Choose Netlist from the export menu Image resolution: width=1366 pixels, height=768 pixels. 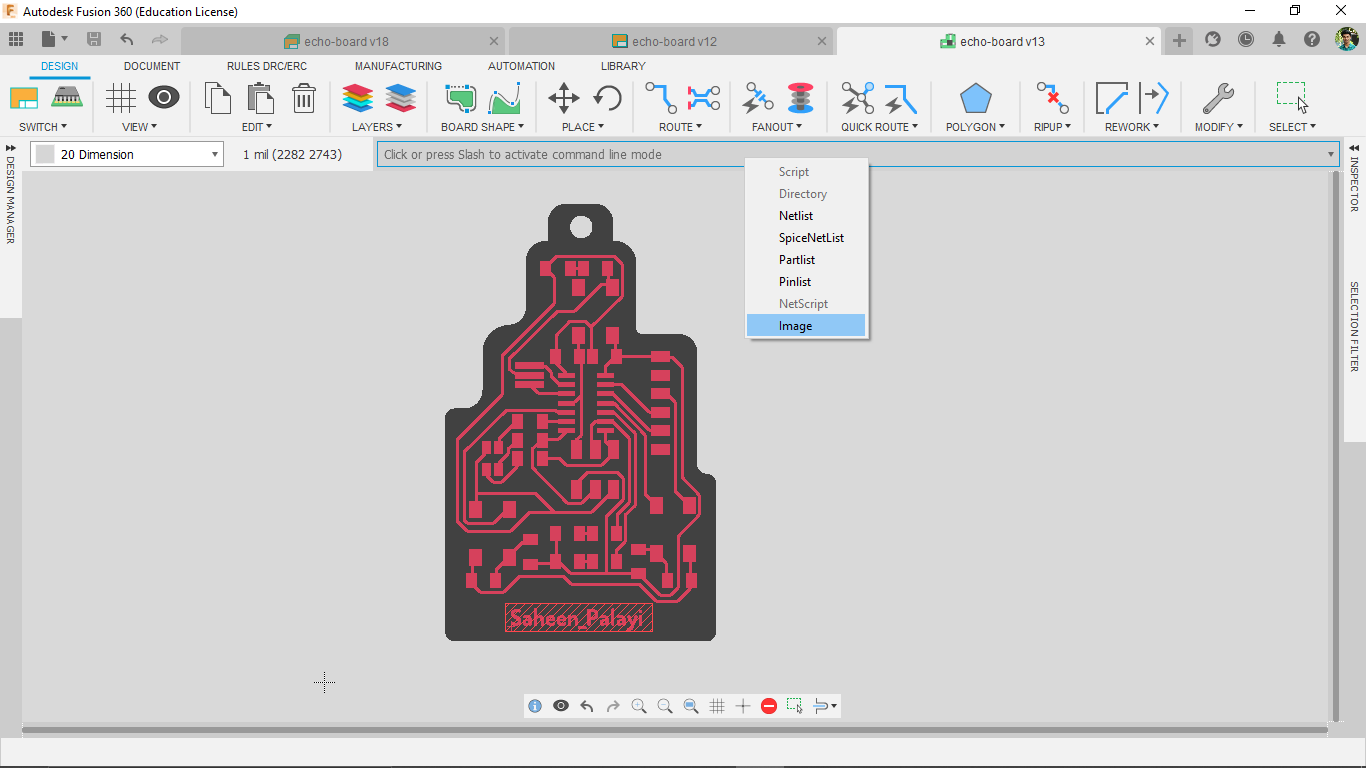pyautogui.click(x=806, y=216)
